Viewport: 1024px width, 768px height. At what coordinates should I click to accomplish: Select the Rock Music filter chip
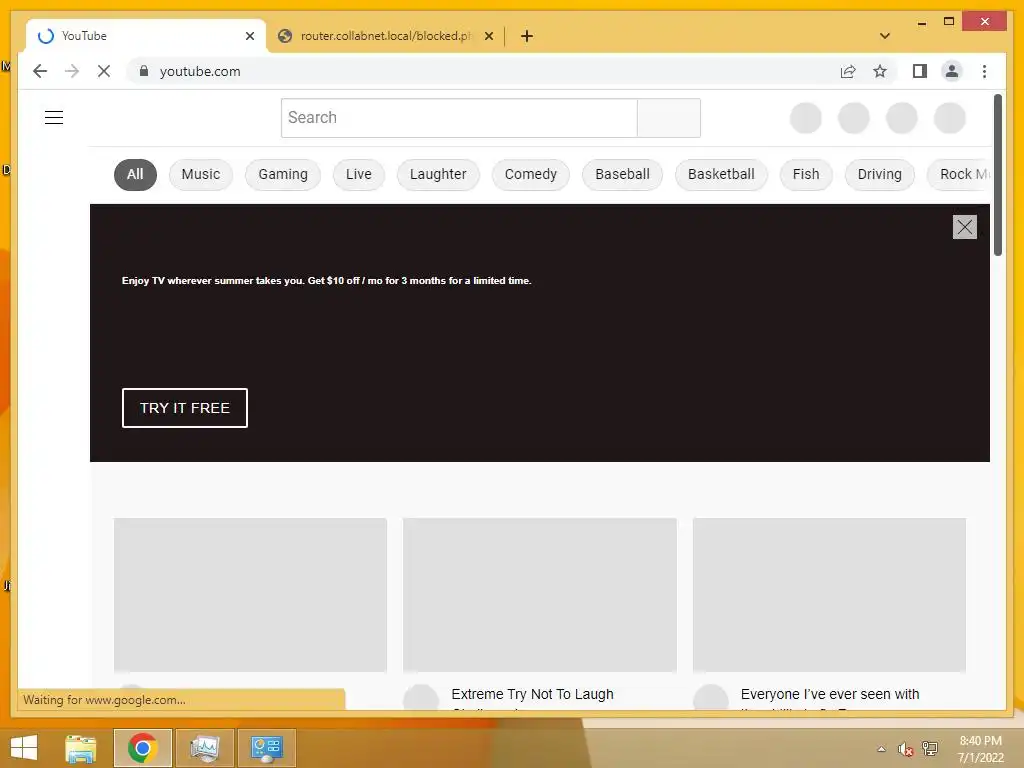pos(960,174)
